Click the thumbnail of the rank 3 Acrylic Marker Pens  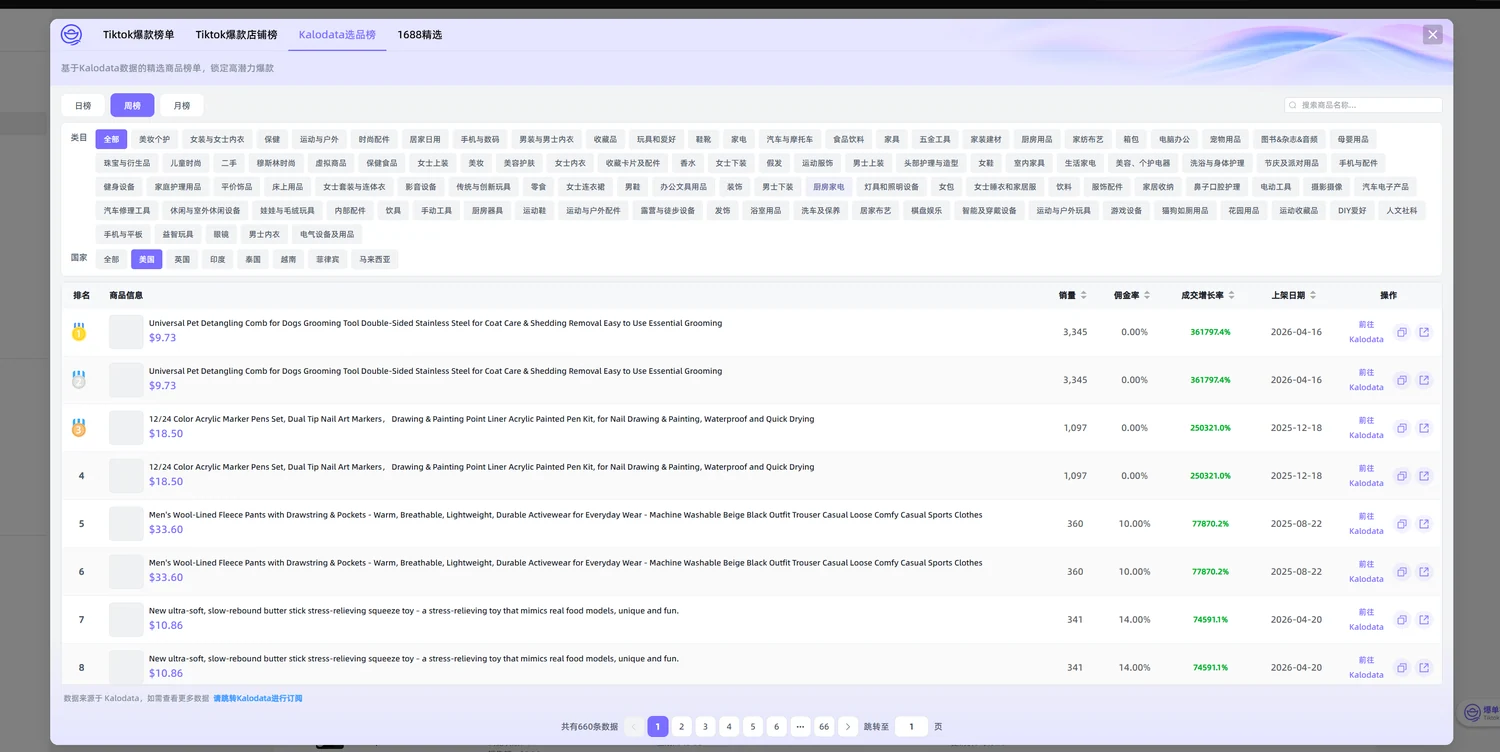coord(126,427)
